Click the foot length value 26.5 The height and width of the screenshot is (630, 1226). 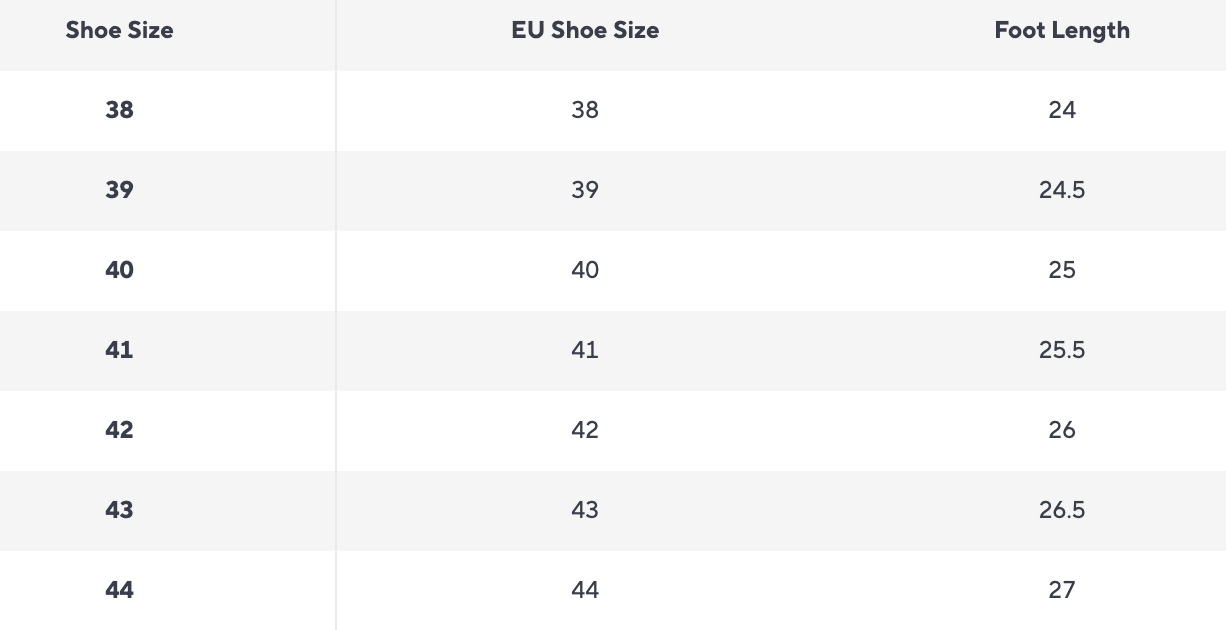coord(1062,510)
